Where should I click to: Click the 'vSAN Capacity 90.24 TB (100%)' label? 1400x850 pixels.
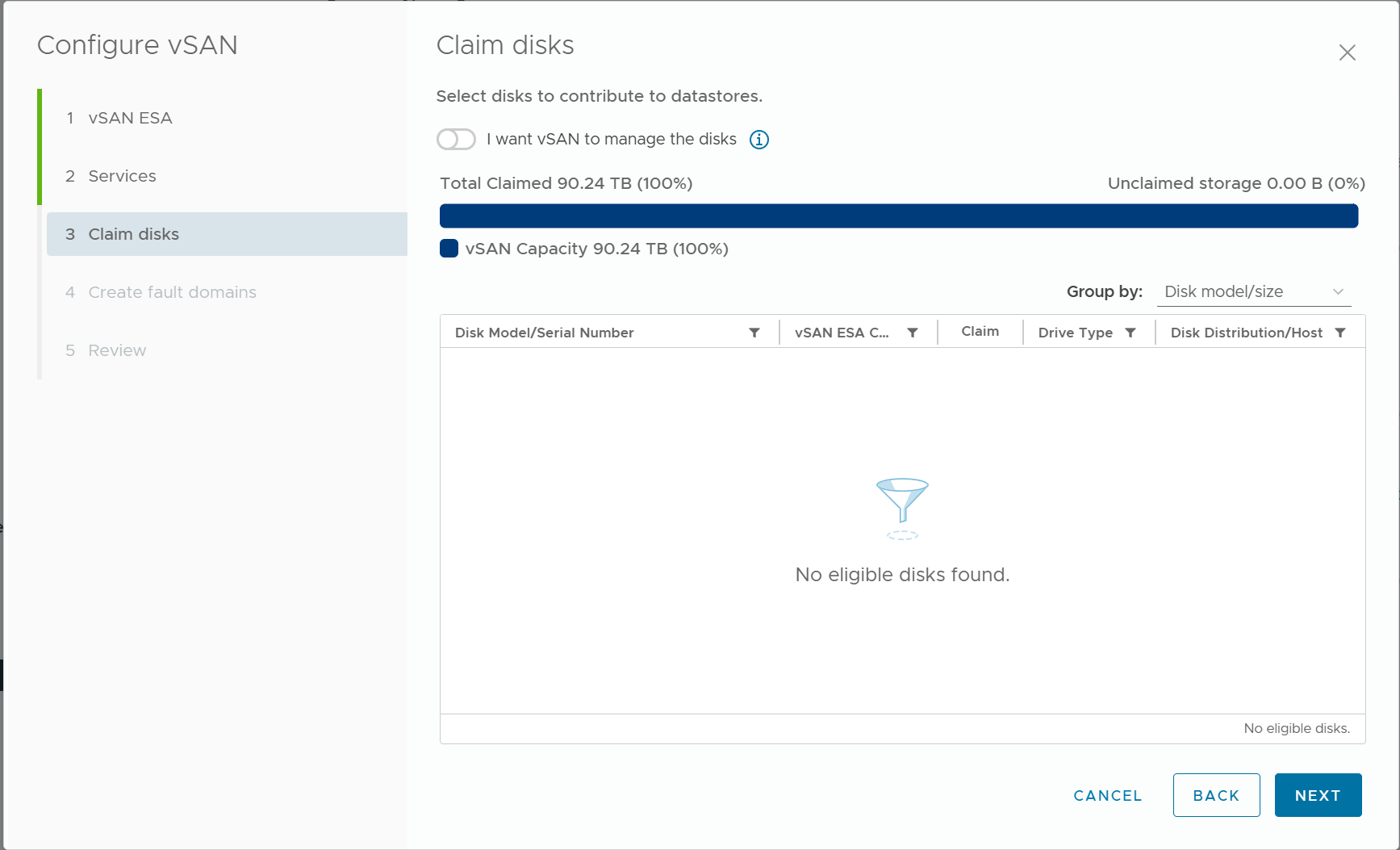[597, 249]
